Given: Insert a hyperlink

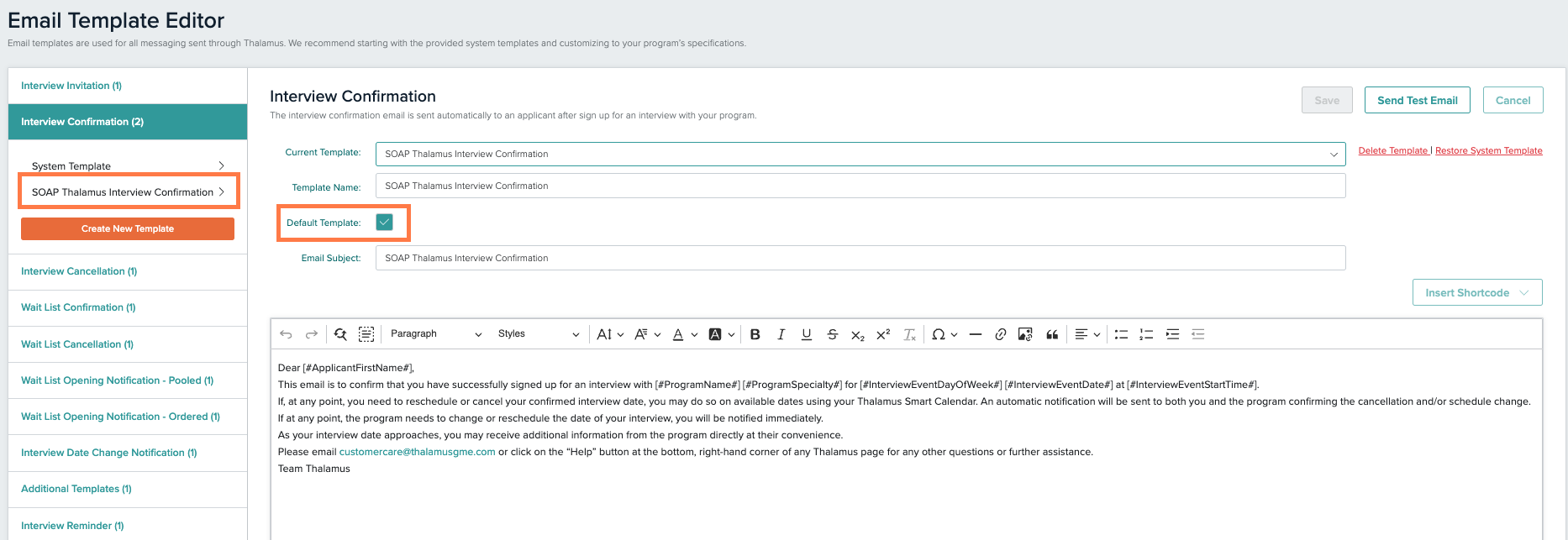Looking at the screenshot, I should click(1000, 334).
